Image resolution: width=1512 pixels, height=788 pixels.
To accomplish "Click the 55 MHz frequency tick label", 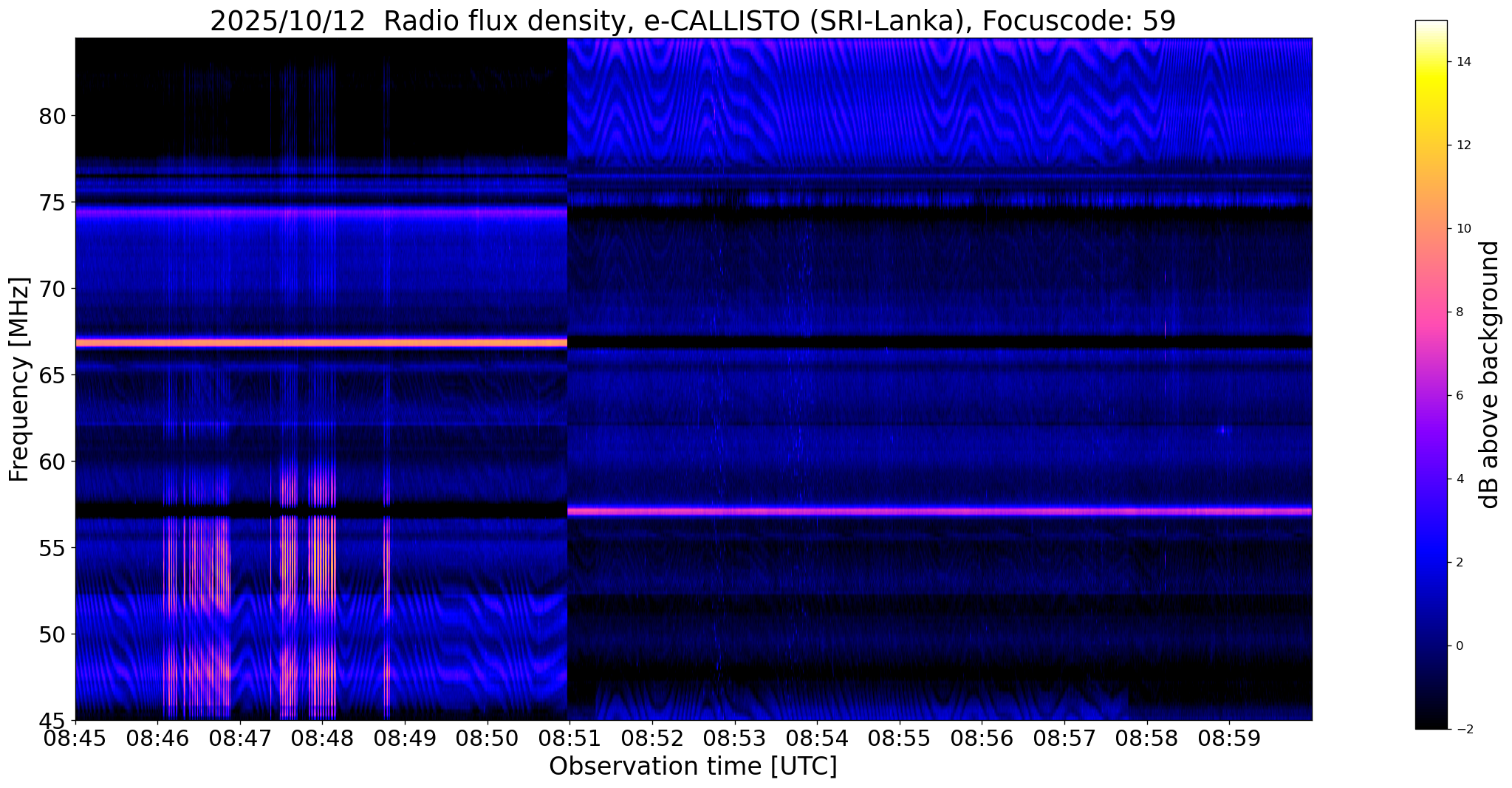I will [x=53, y=548].
